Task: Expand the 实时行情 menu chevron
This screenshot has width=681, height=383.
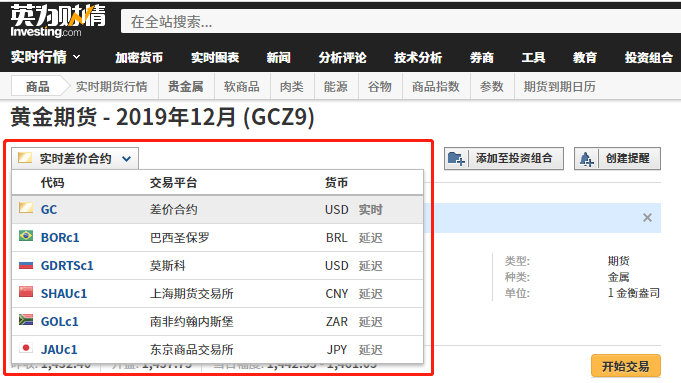Action: click(x=77, y=57)
